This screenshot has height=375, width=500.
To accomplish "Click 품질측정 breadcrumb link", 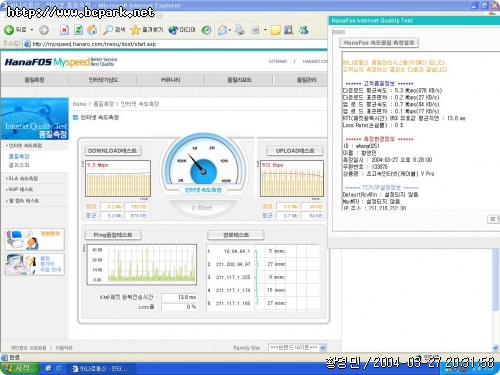I will (x=103, y=104).
